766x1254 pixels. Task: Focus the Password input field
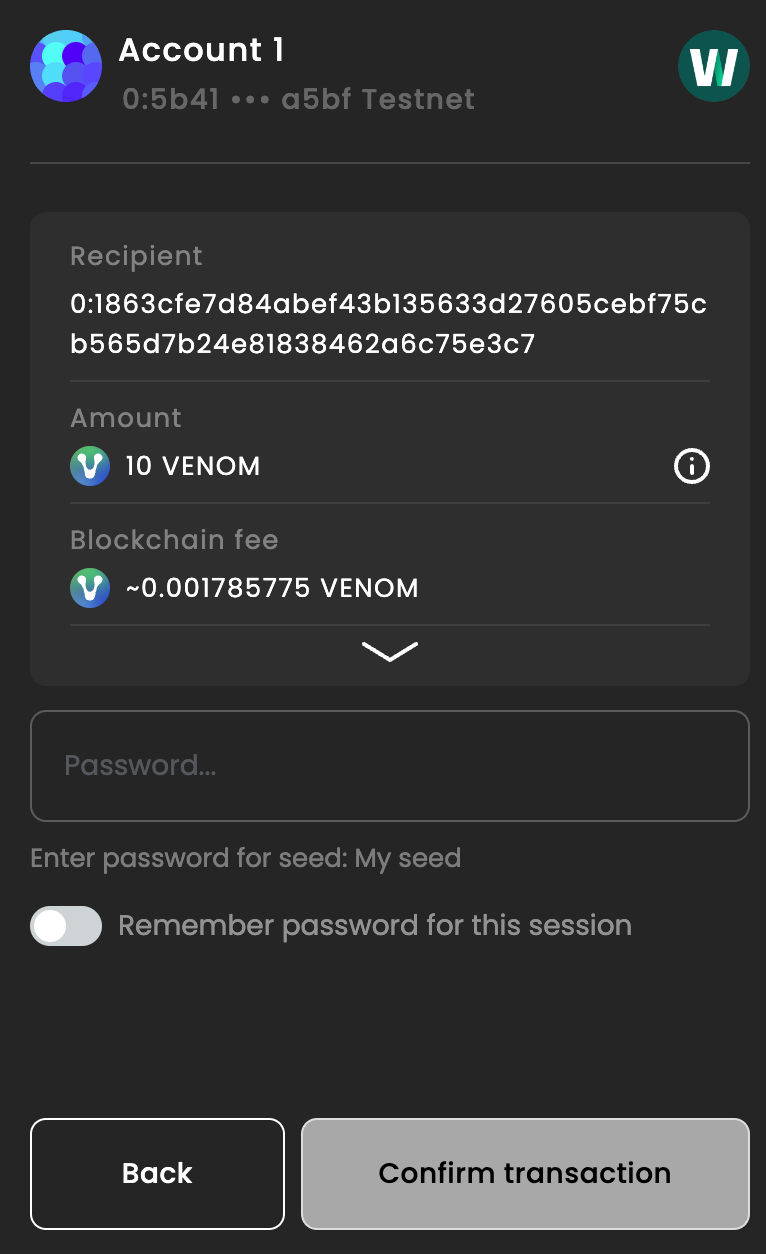(x=389, y=765)
